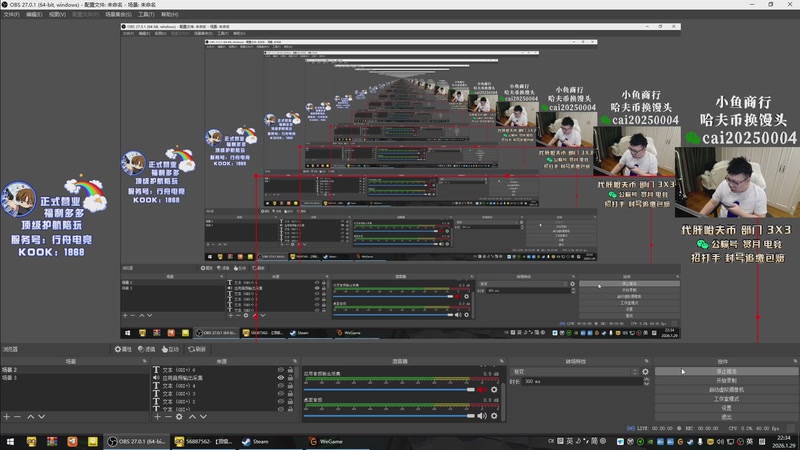Open Windows Start menu
This screenshot has width=800, height=450.
pos(10,441)
